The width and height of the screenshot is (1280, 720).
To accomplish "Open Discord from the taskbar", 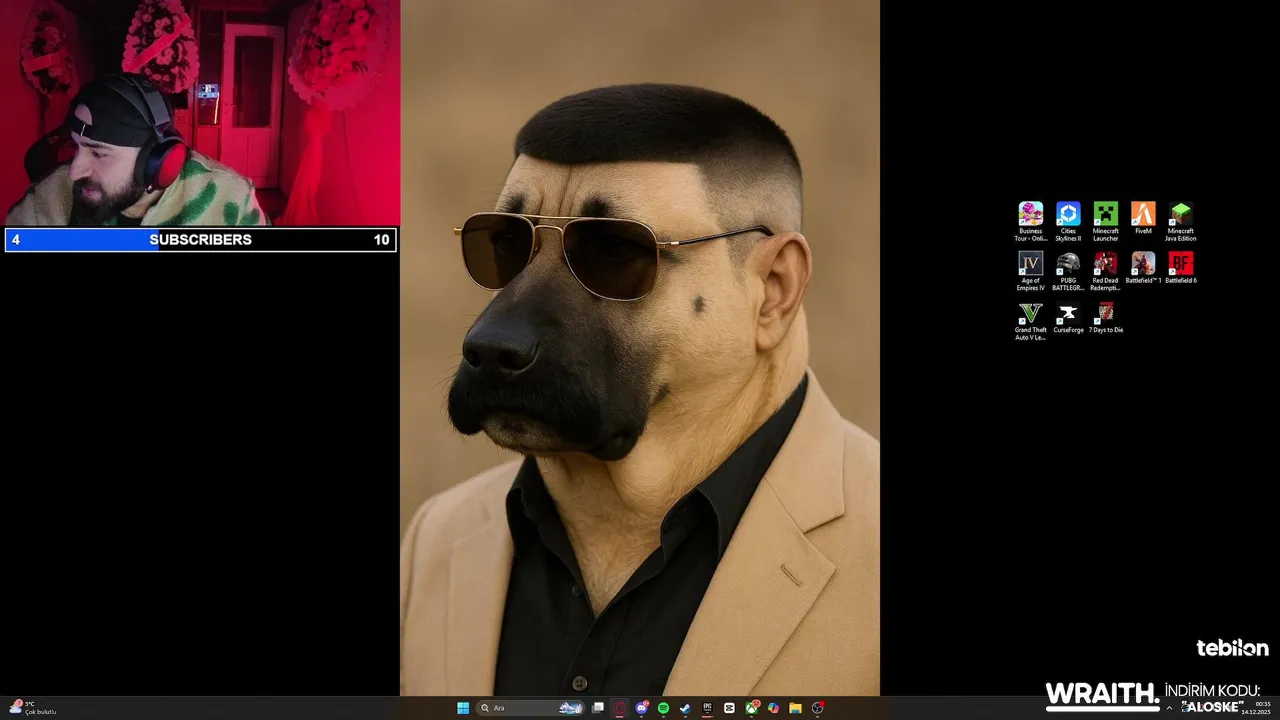I will coord(642,708).
